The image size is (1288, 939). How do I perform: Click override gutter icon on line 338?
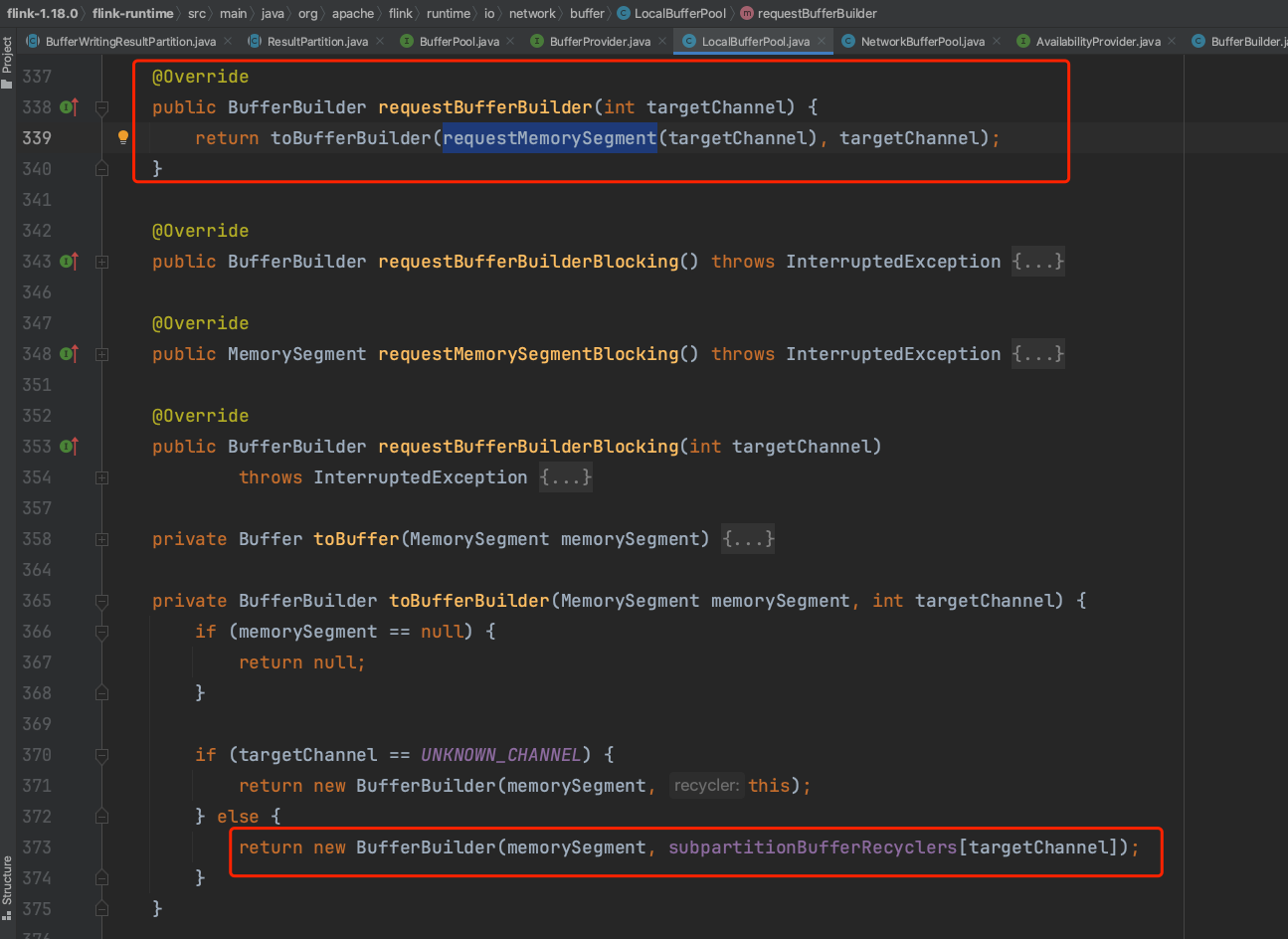[69, 107]
